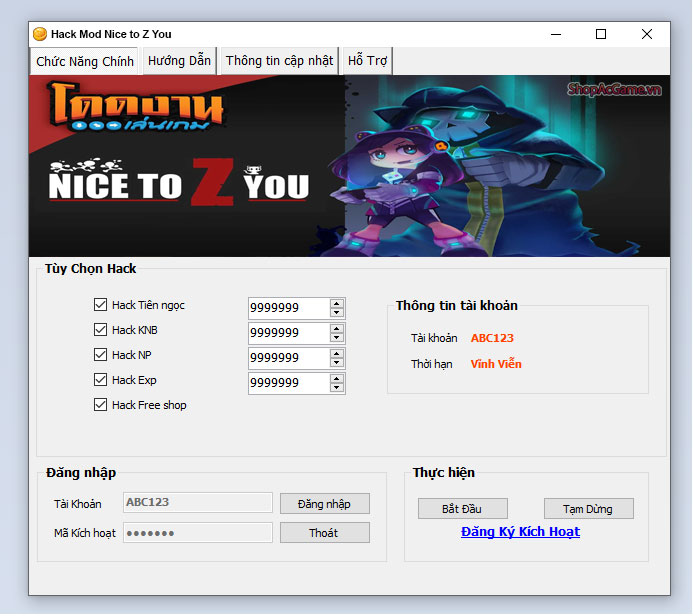This screenshot has width=693, height=616.
Task: Maximize the Hack Mod window
Action: [x=601, y=34]
